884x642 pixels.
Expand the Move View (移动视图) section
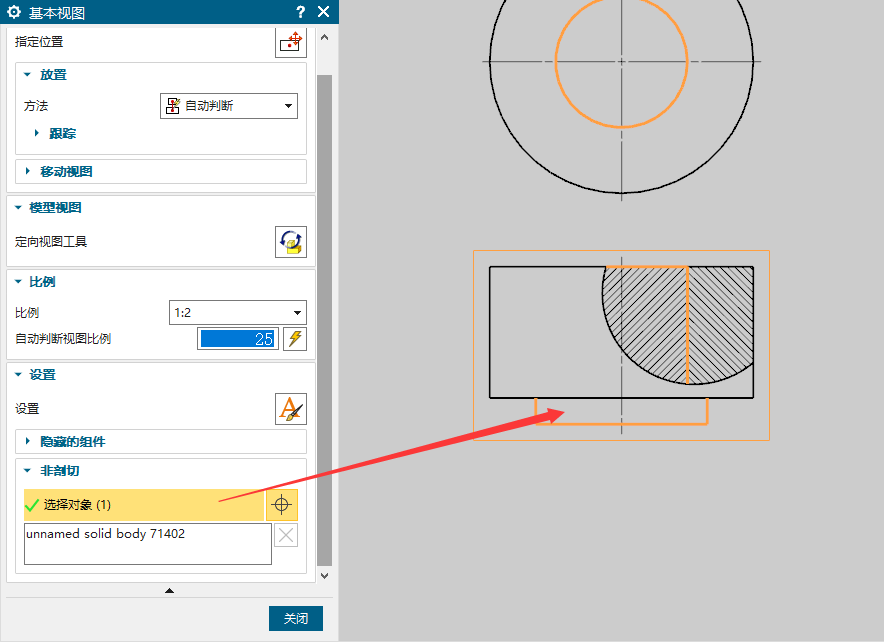tap(66, 171)
